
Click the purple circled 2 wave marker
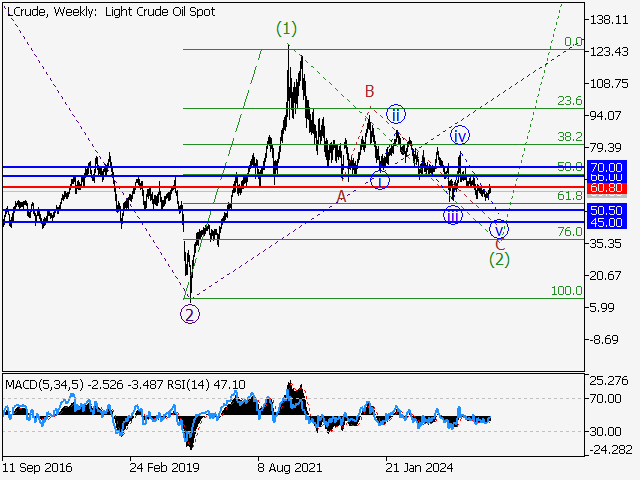pyautogui.click(x=190, y=314)
